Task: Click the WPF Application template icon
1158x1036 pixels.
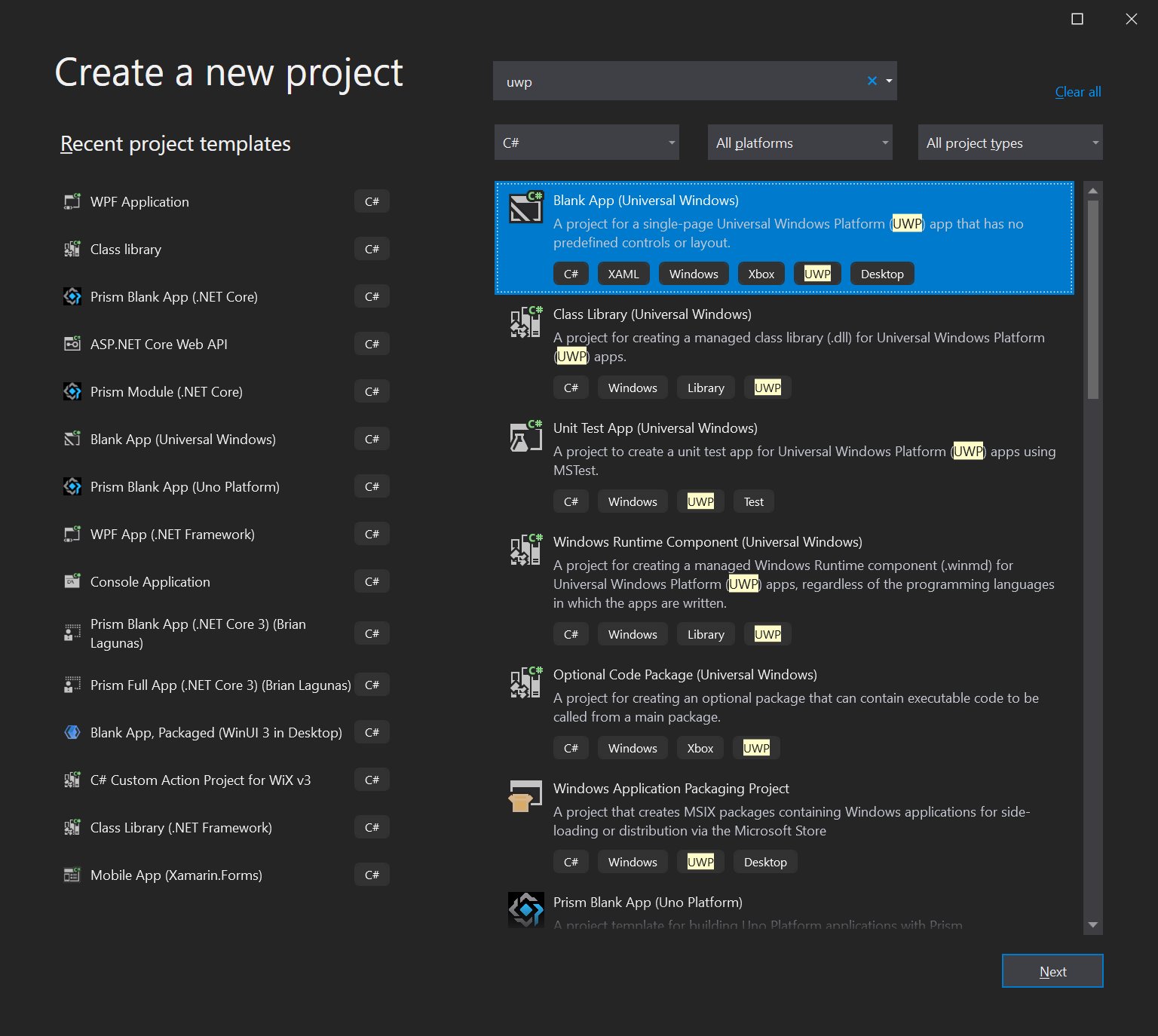Action: pos(72,201)
